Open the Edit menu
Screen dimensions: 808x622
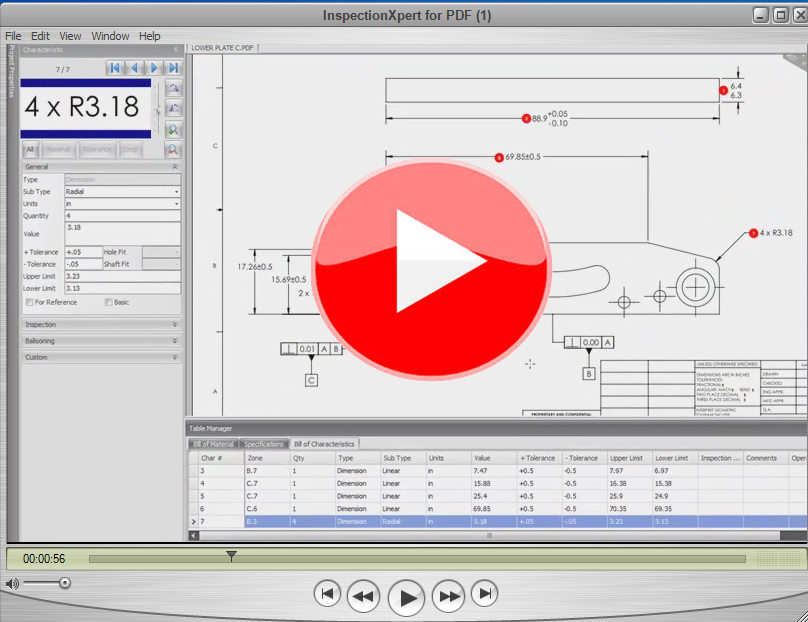pyautogui.click(x=39, y=36)
